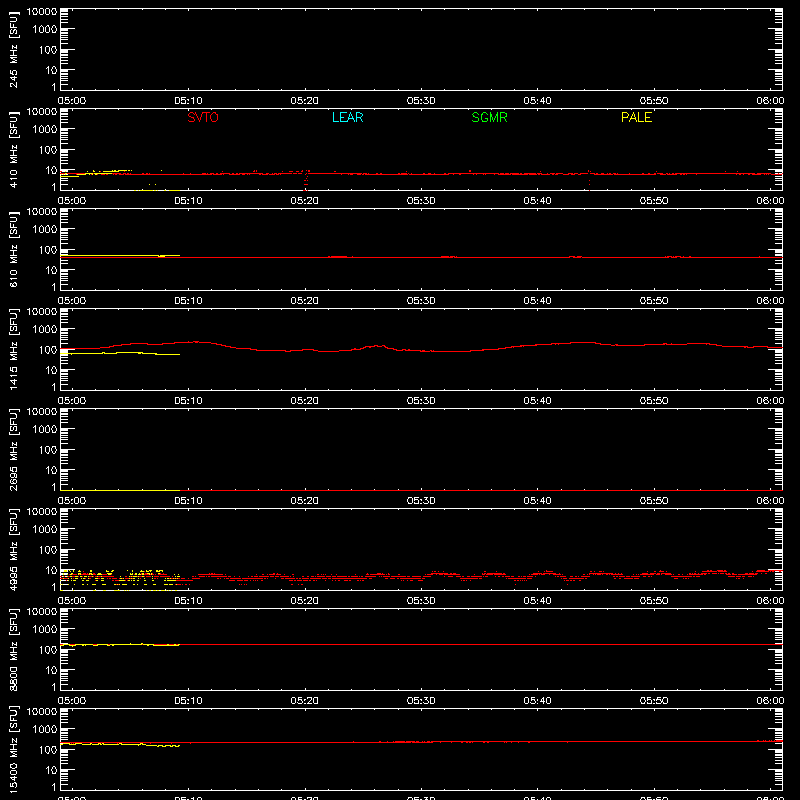Click 05:40 label beneath the 4995 MHz plot
Viewport: 800px width, 800px height.
[537, 601]
